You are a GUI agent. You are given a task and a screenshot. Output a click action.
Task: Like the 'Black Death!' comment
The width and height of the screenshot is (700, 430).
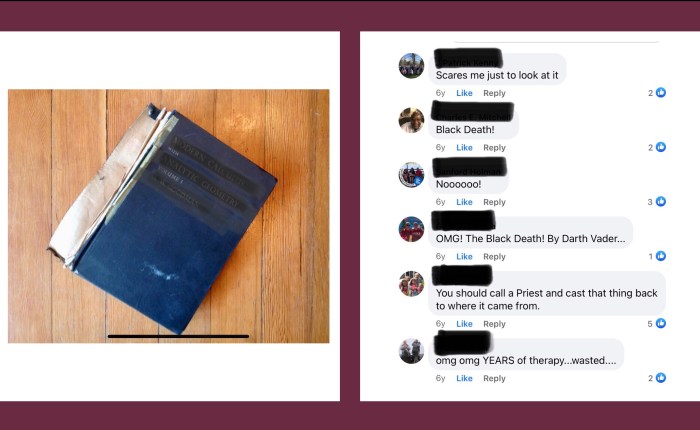[x=464, y=147]
